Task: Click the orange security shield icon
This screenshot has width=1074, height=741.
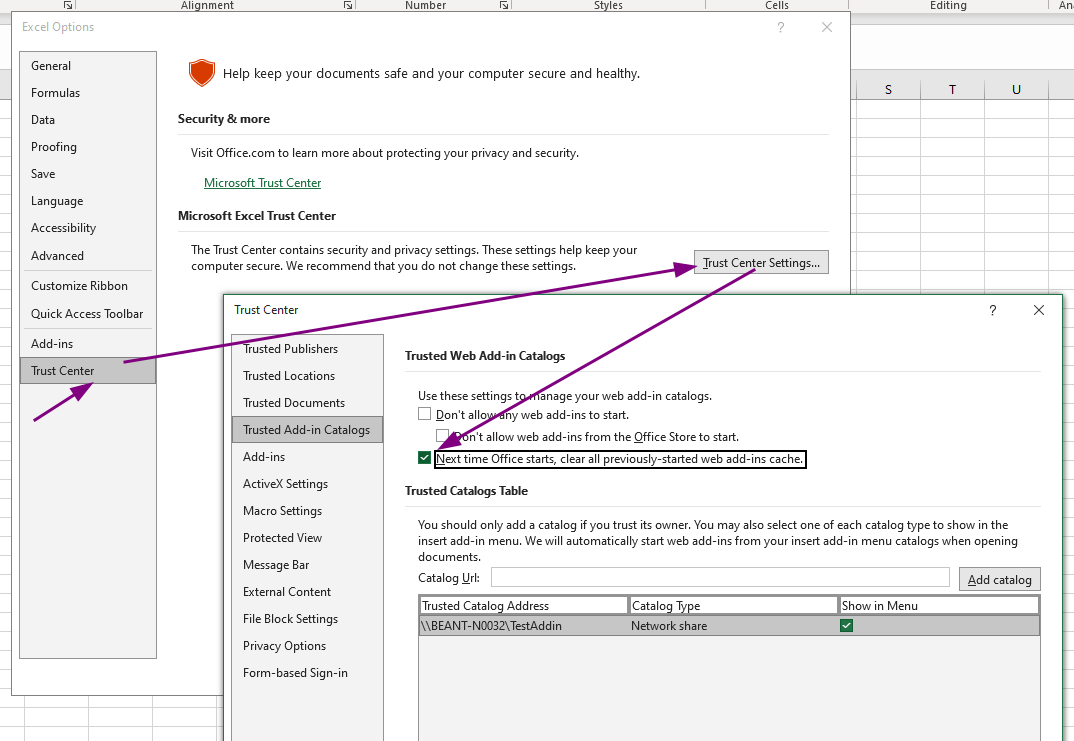Action: (x=202, y=73)
